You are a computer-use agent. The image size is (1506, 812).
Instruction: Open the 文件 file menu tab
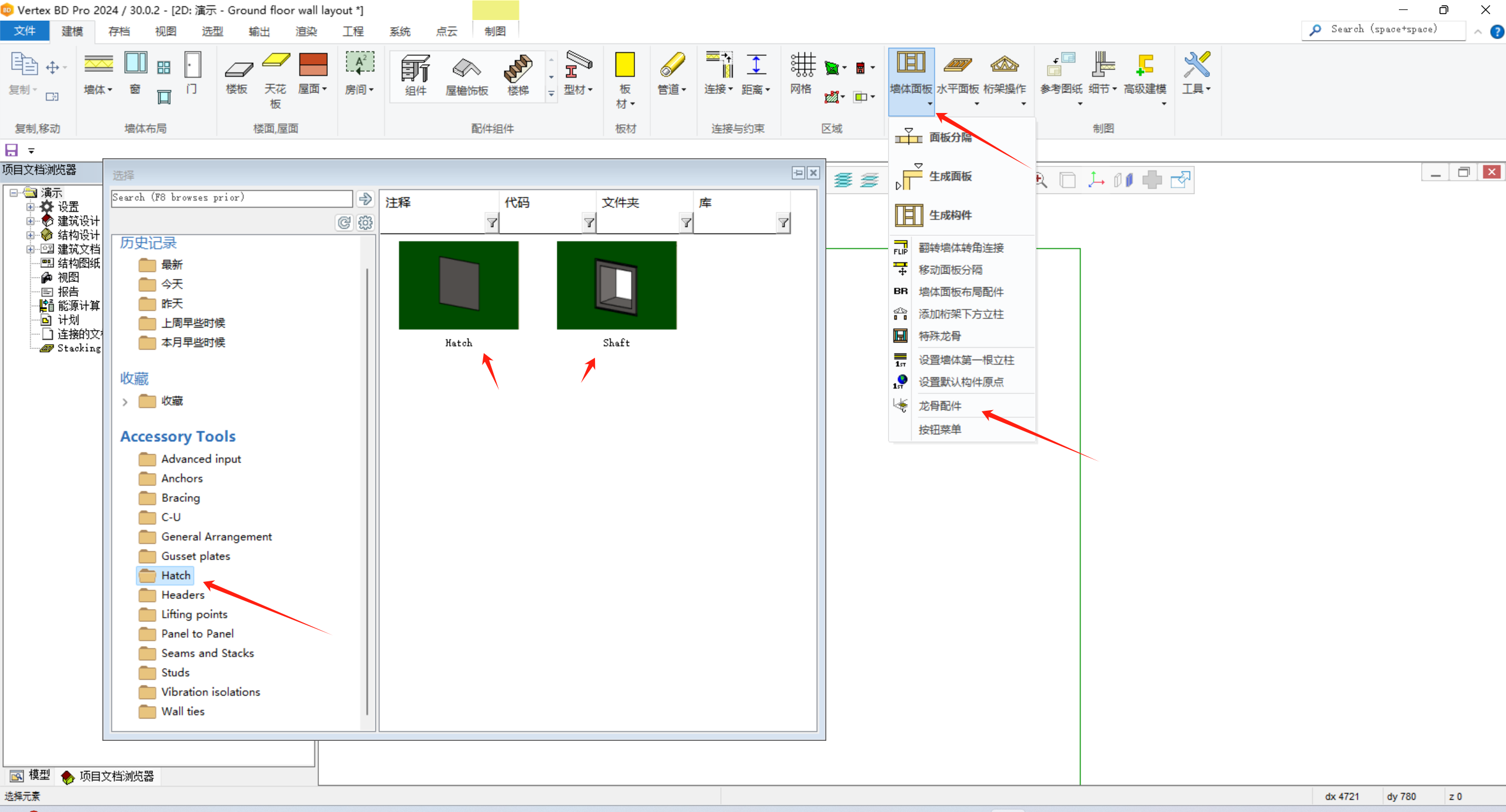point(24,31)
